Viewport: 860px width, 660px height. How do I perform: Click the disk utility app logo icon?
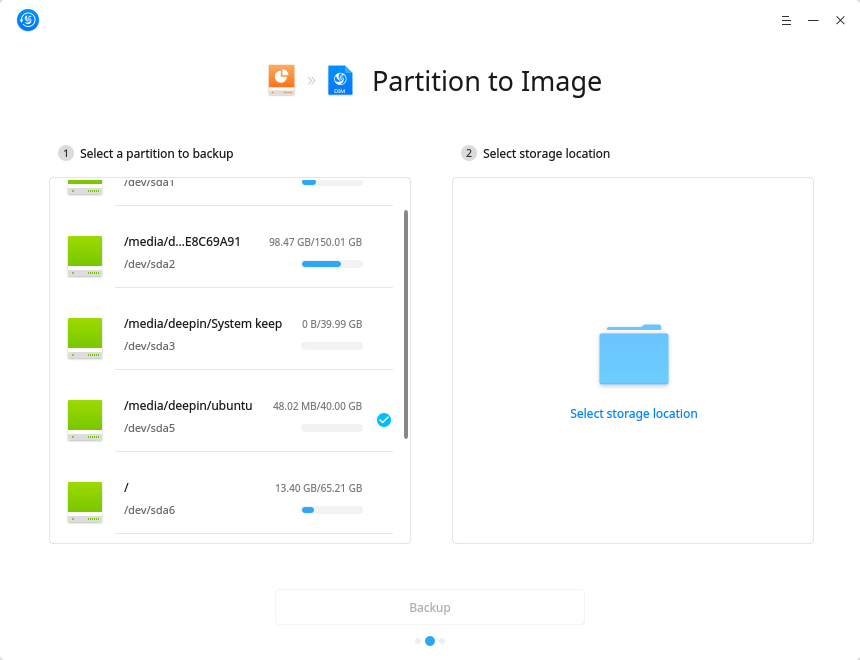pos(27,20)
